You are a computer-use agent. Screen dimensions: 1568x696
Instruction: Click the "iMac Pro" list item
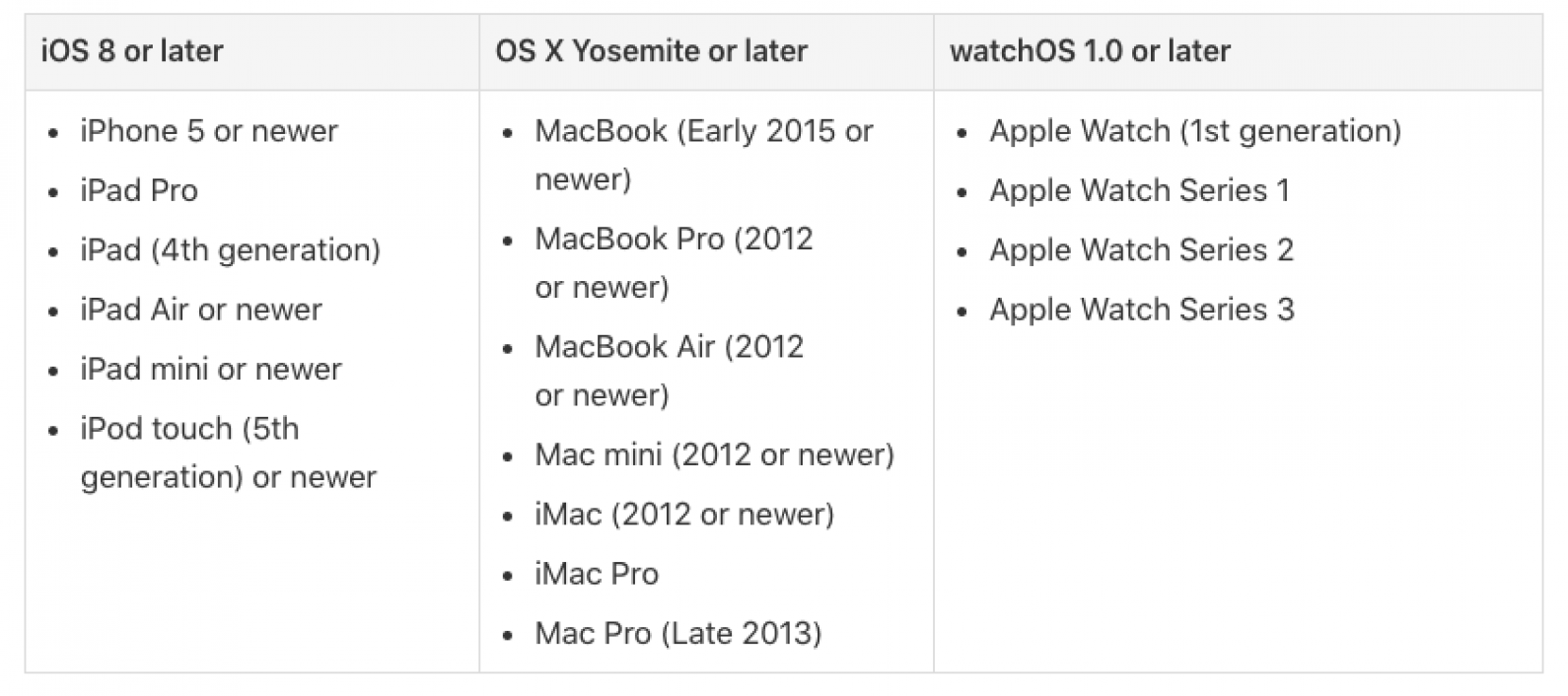pyautogui.click(x=597, y=574)
